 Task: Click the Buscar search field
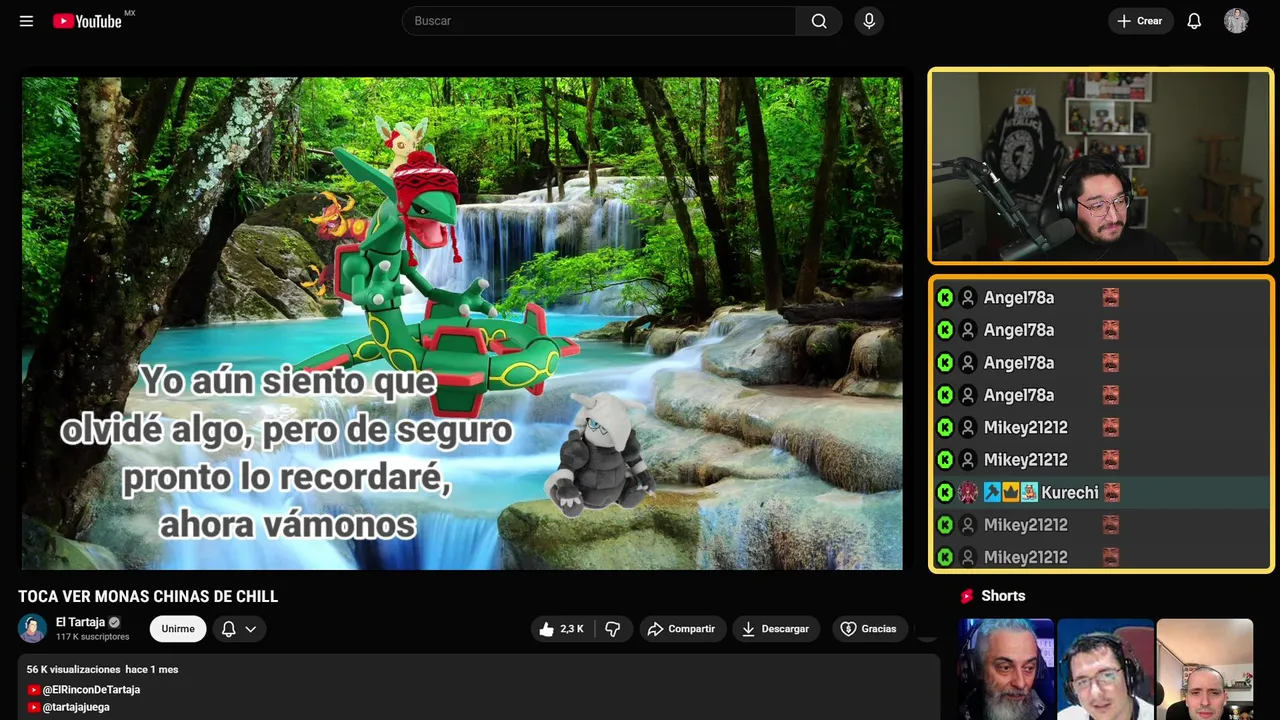point(599,21)
